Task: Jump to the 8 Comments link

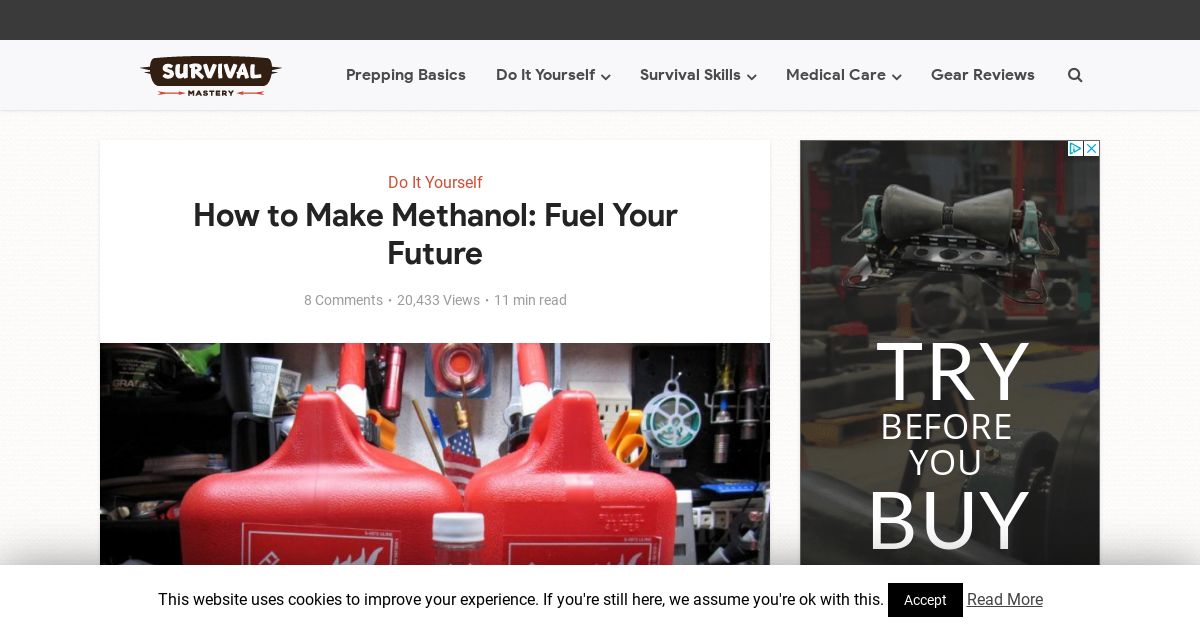Action: point(343,300)
